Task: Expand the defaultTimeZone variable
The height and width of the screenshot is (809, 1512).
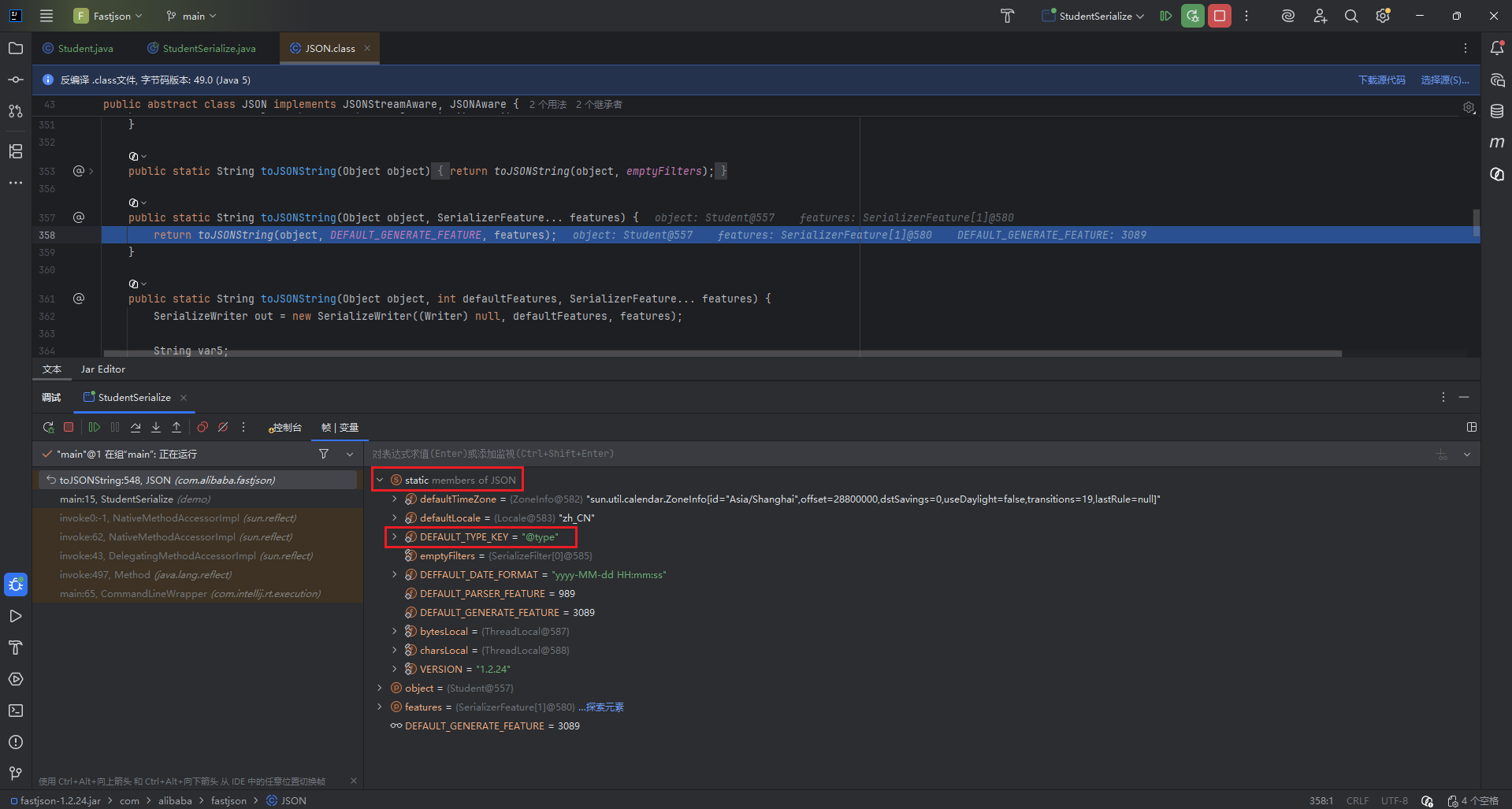Action: click(x=395, y=499)
